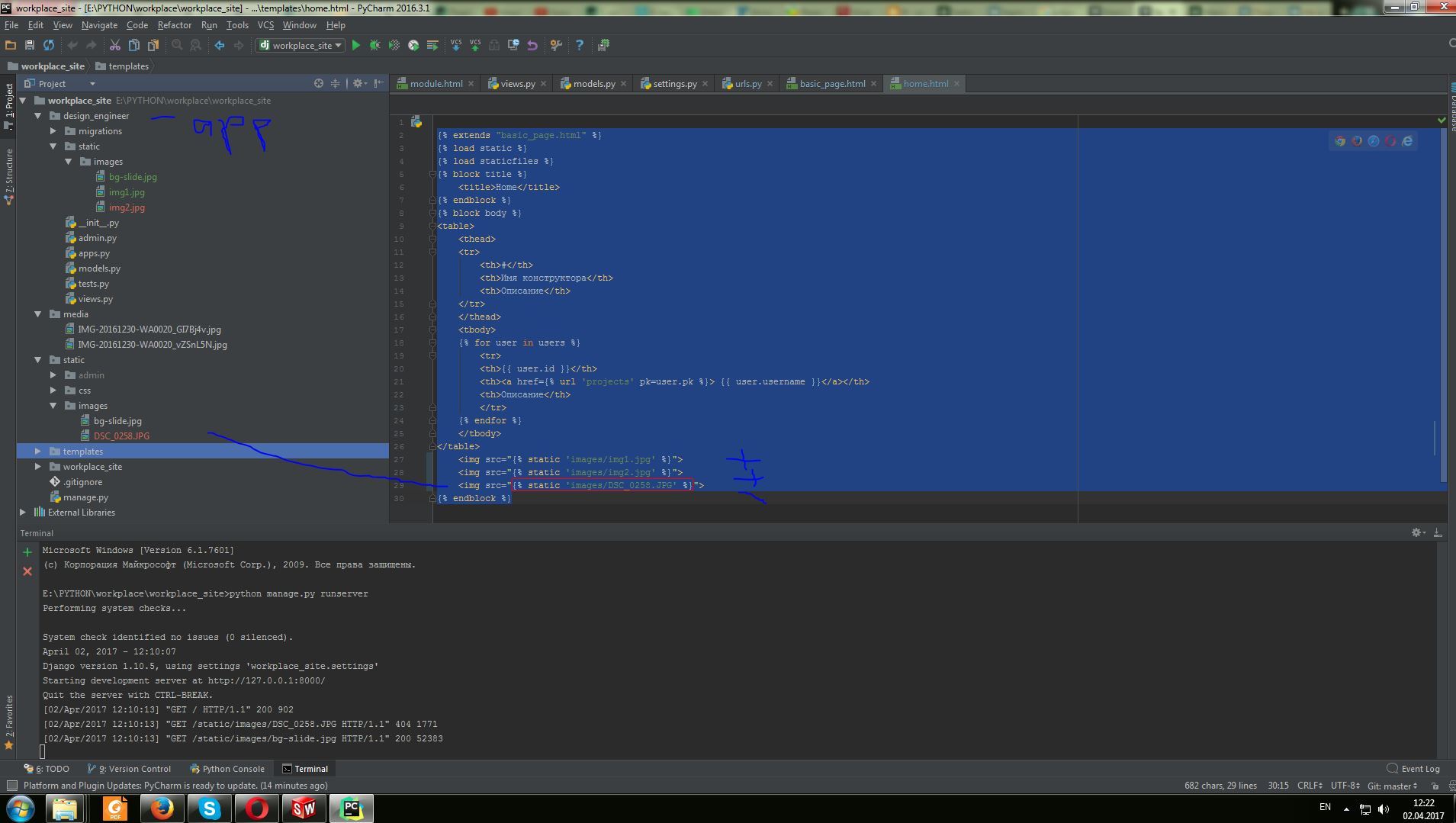Image resolution: width=1456 pixels, height=823 pixels.
Task: Open Skype from the Windows taskbar
Action: point(209,809)
